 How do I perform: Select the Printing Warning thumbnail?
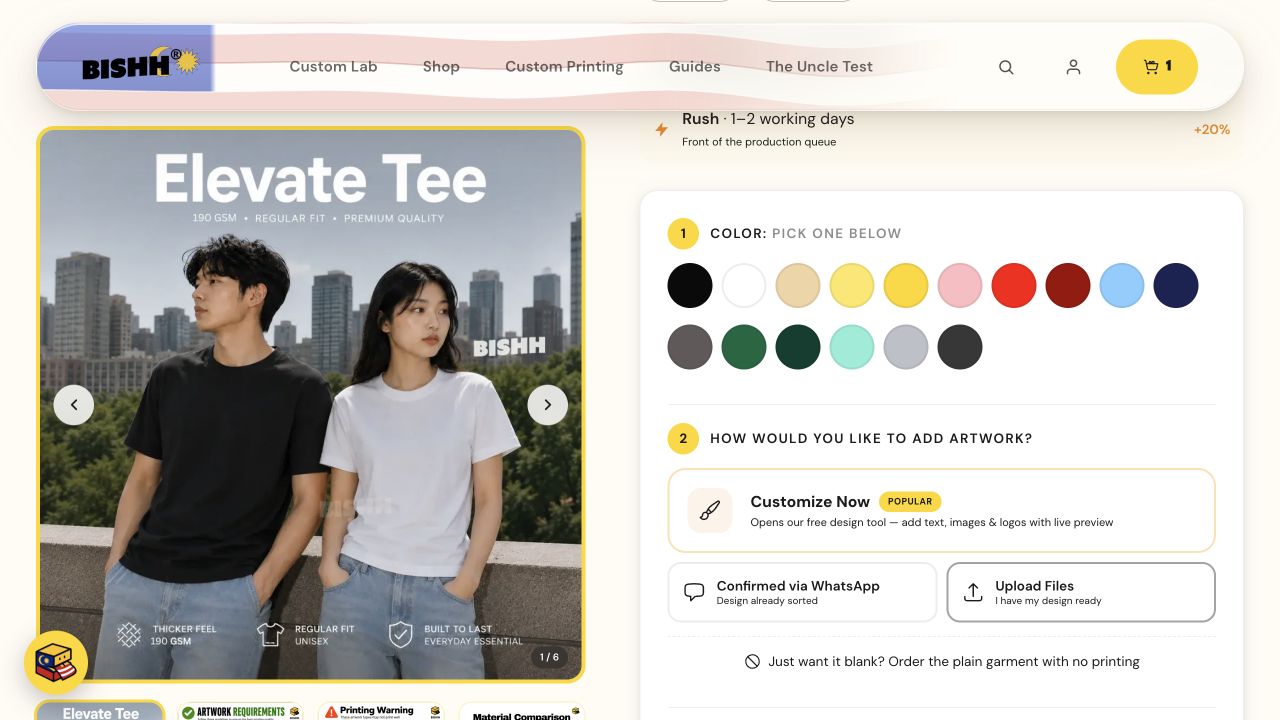pyautogui.click(x=381, y=711)
